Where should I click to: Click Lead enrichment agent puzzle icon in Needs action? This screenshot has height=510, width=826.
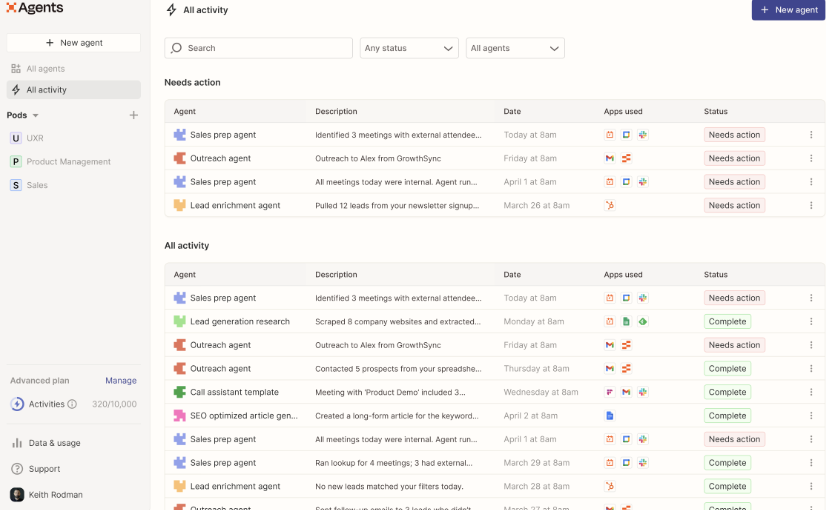(180, 205)
